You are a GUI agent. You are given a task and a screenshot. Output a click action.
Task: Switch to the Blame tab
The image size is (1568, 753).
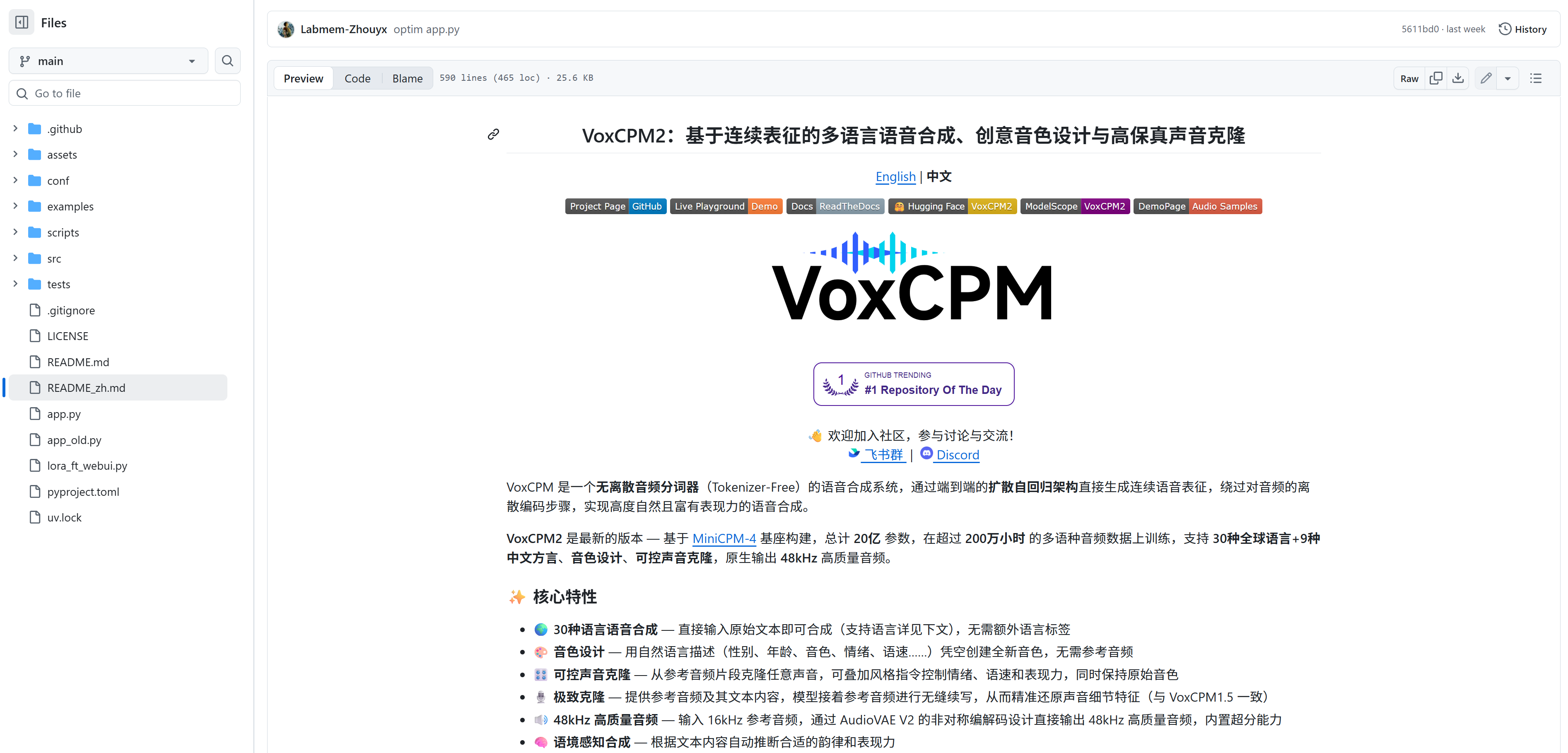(407, 78)
